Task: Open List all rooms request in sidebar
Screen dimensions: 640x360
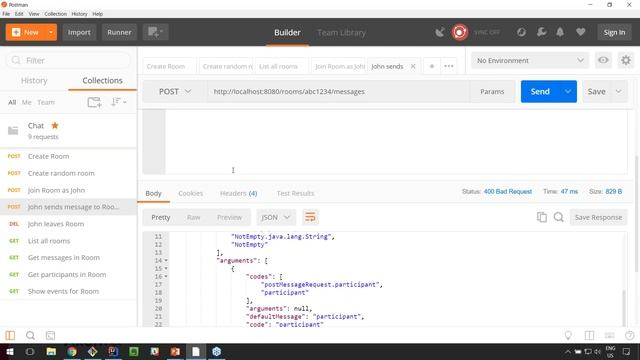Action: pos(69,241)
